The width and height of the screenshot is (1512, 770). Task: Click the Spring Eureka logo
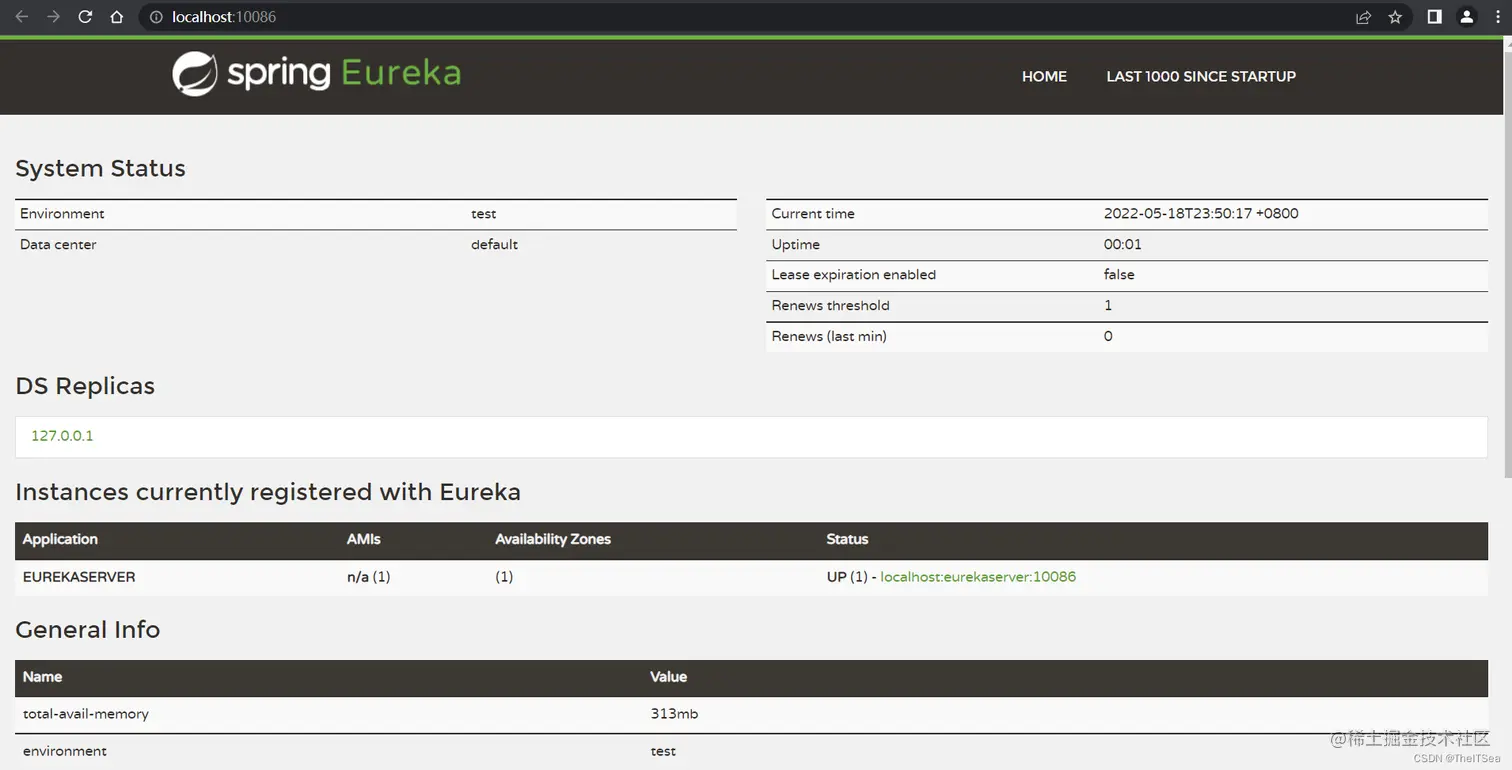click(x=316, y=74)
